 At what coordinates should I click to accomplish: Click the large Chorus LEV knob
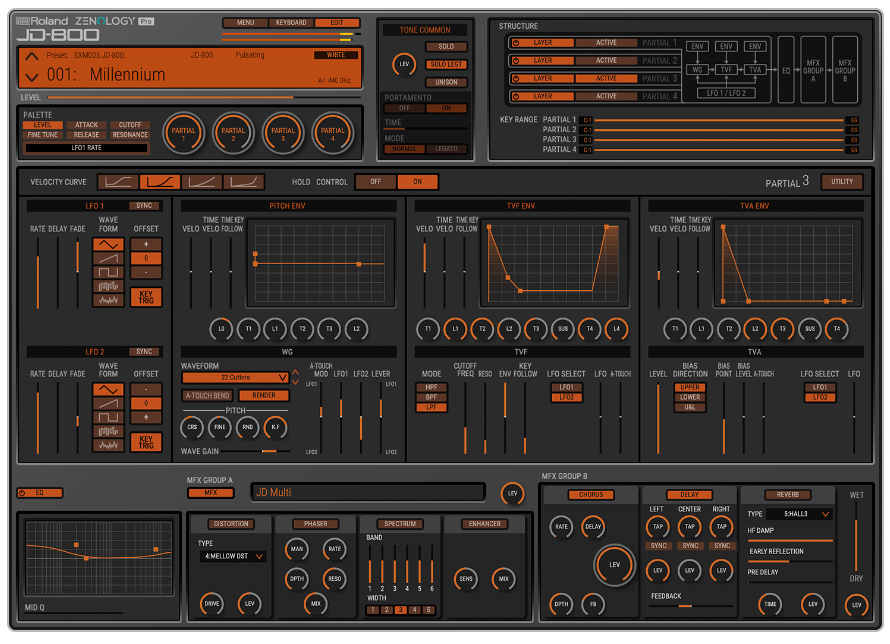(614, 565)
